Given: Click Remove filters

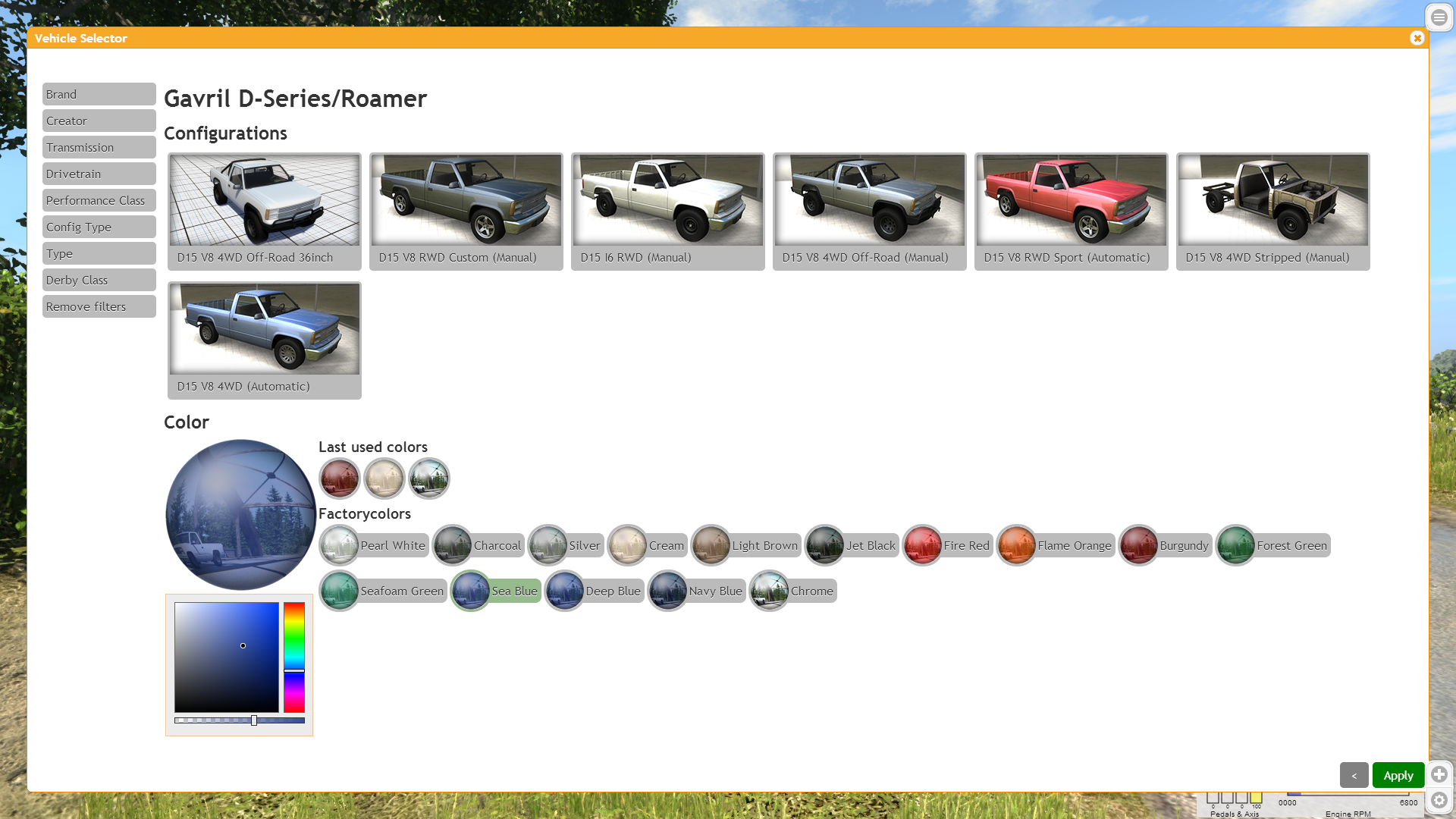Looking at the screenshot, I should tap(99, 306).
